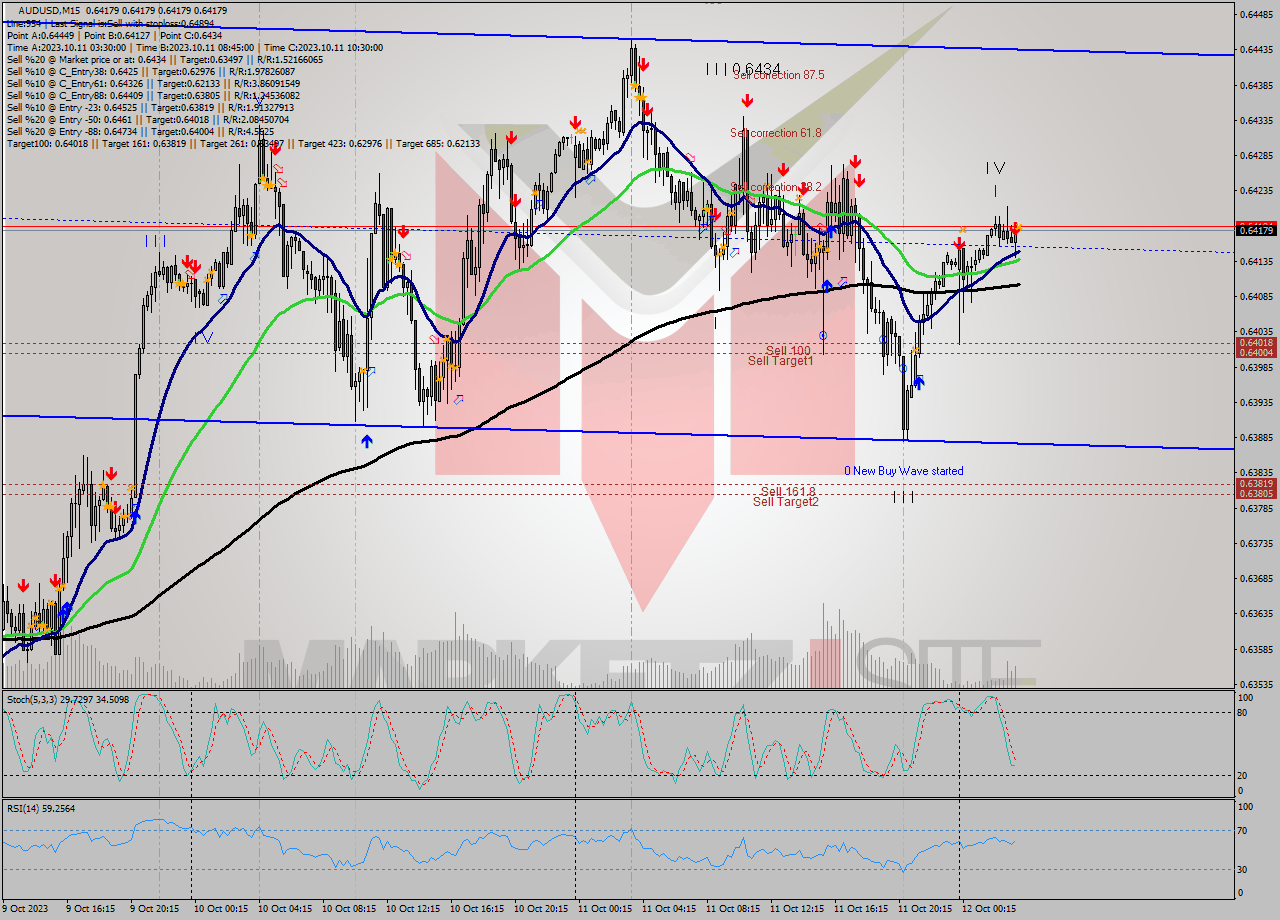Click the 'Sell 161.8' level label
This screenshot has height=920, width=1280.
[788, 492]
